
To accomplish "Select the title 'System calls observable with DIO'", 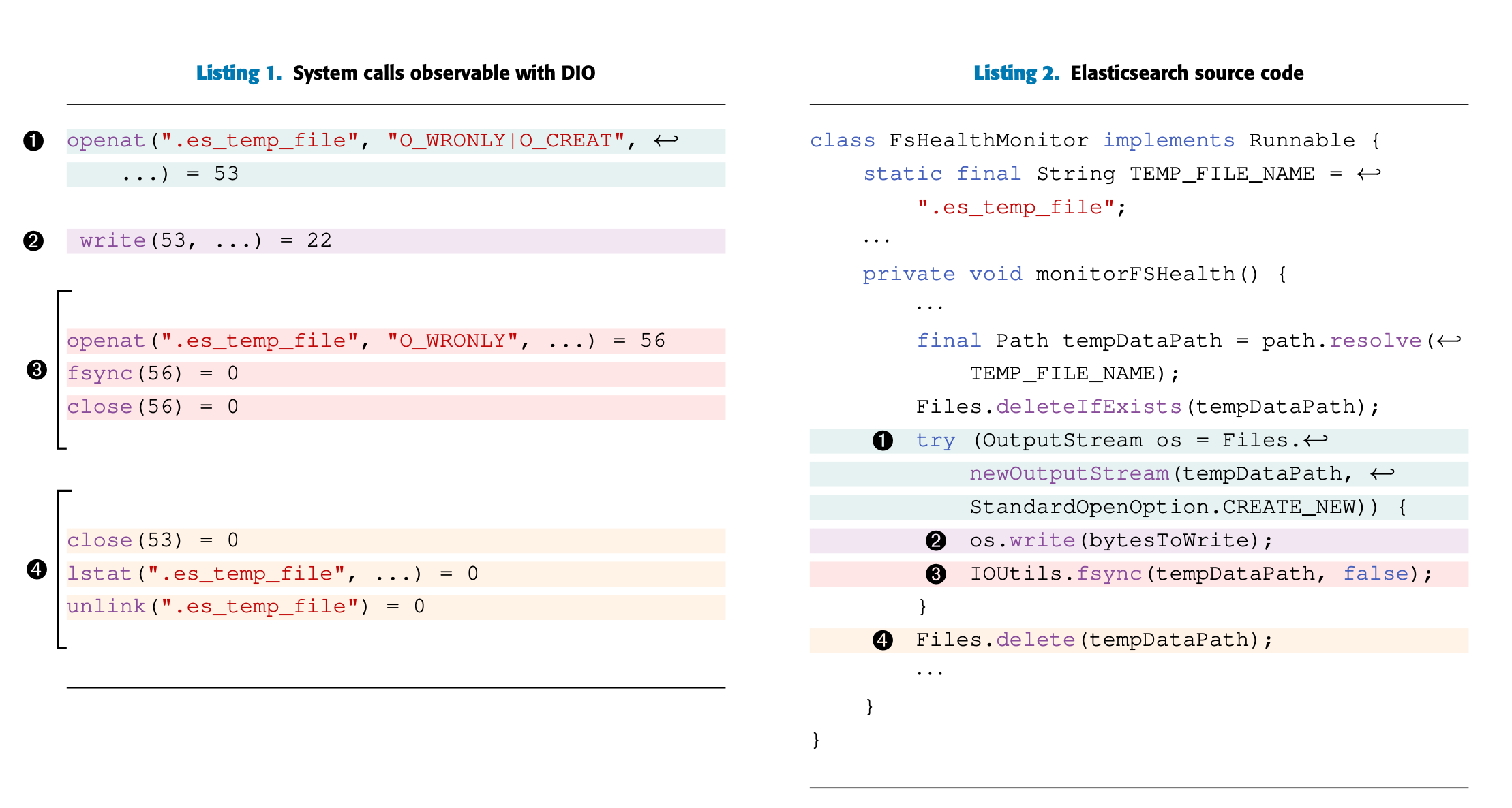I will (x=444, y=73).
